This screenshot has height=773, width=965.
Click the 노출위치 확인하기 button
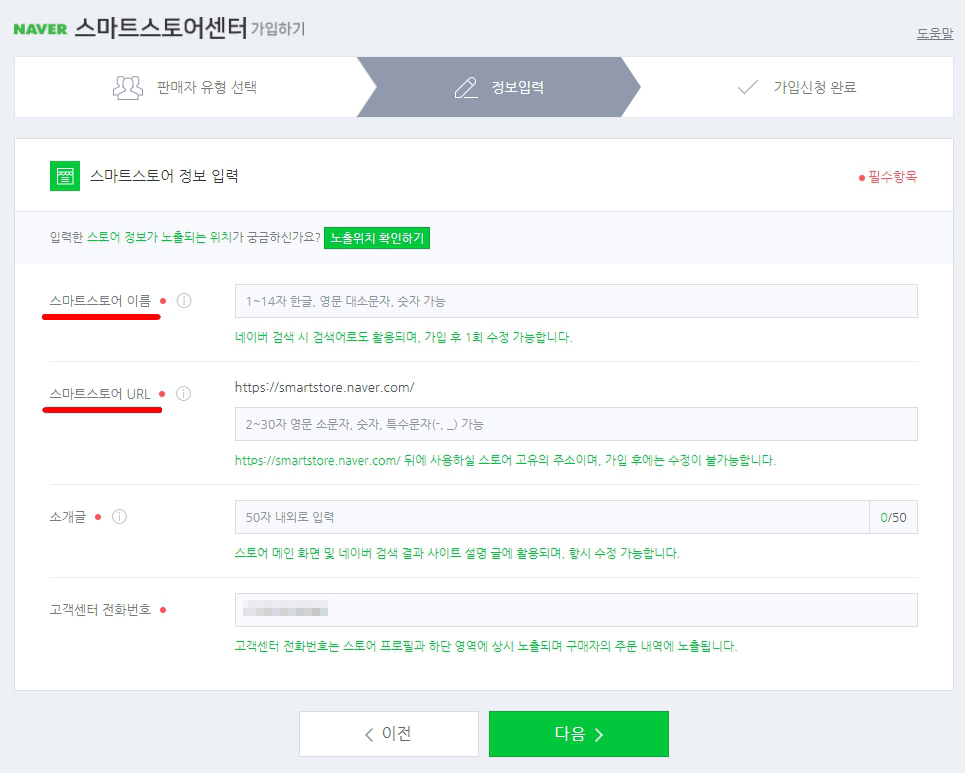pos(377,238)
